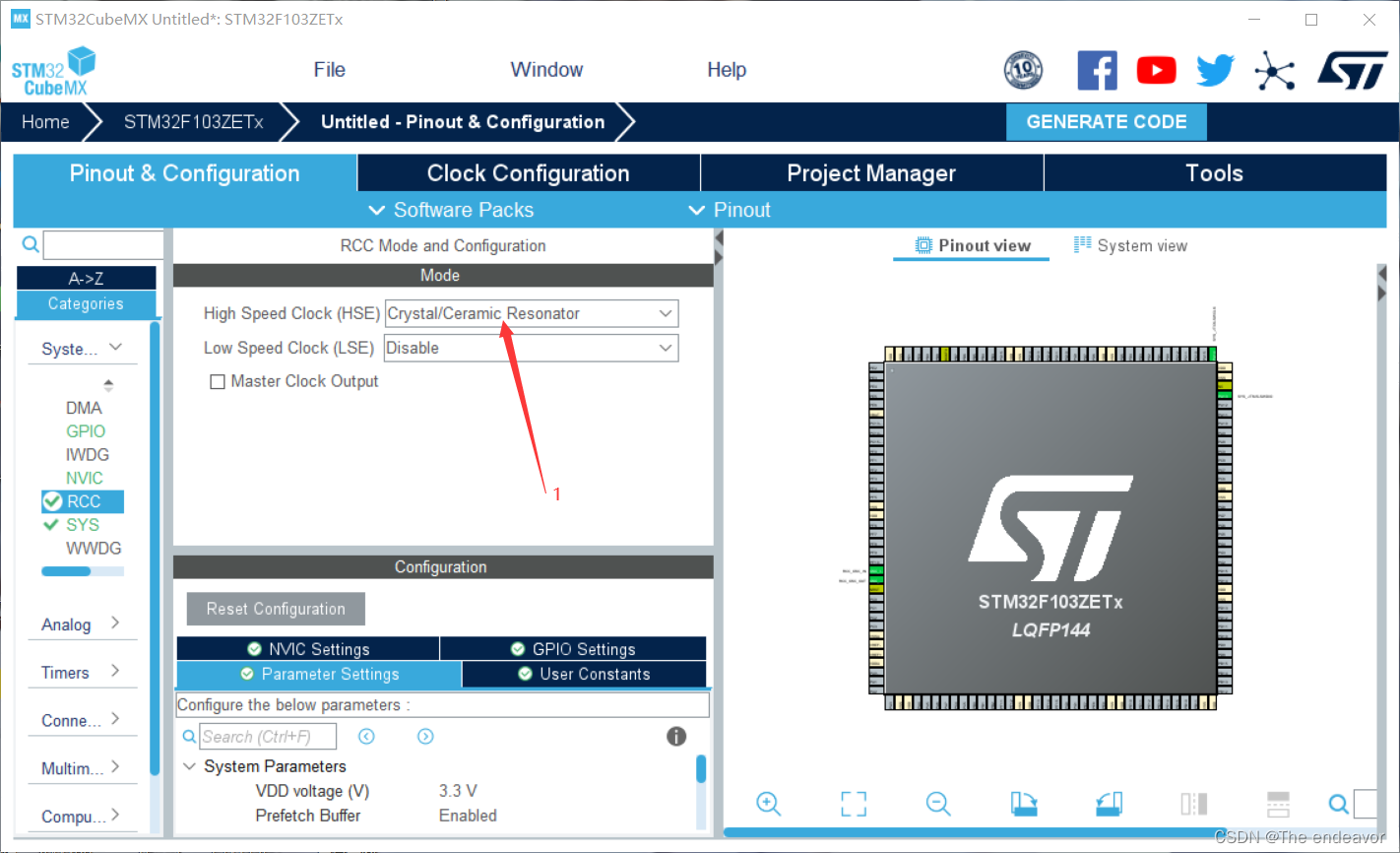The image size is (1400, 853).
Task: Click the ST logo in the header
Action: [1353, 70]
